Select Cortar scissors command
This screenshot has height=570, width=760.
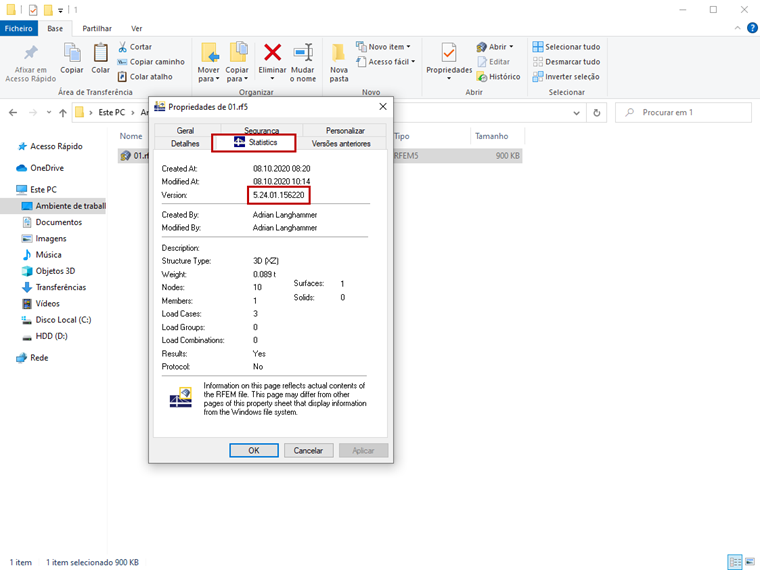pos(135,47)
